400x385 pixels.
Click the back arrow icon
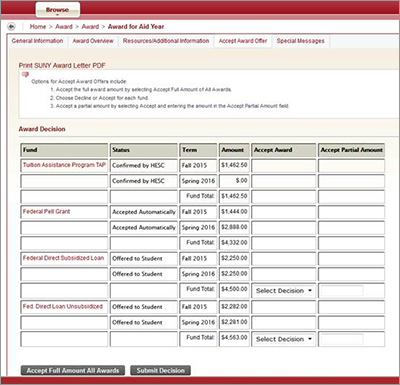tap(12, 27)
